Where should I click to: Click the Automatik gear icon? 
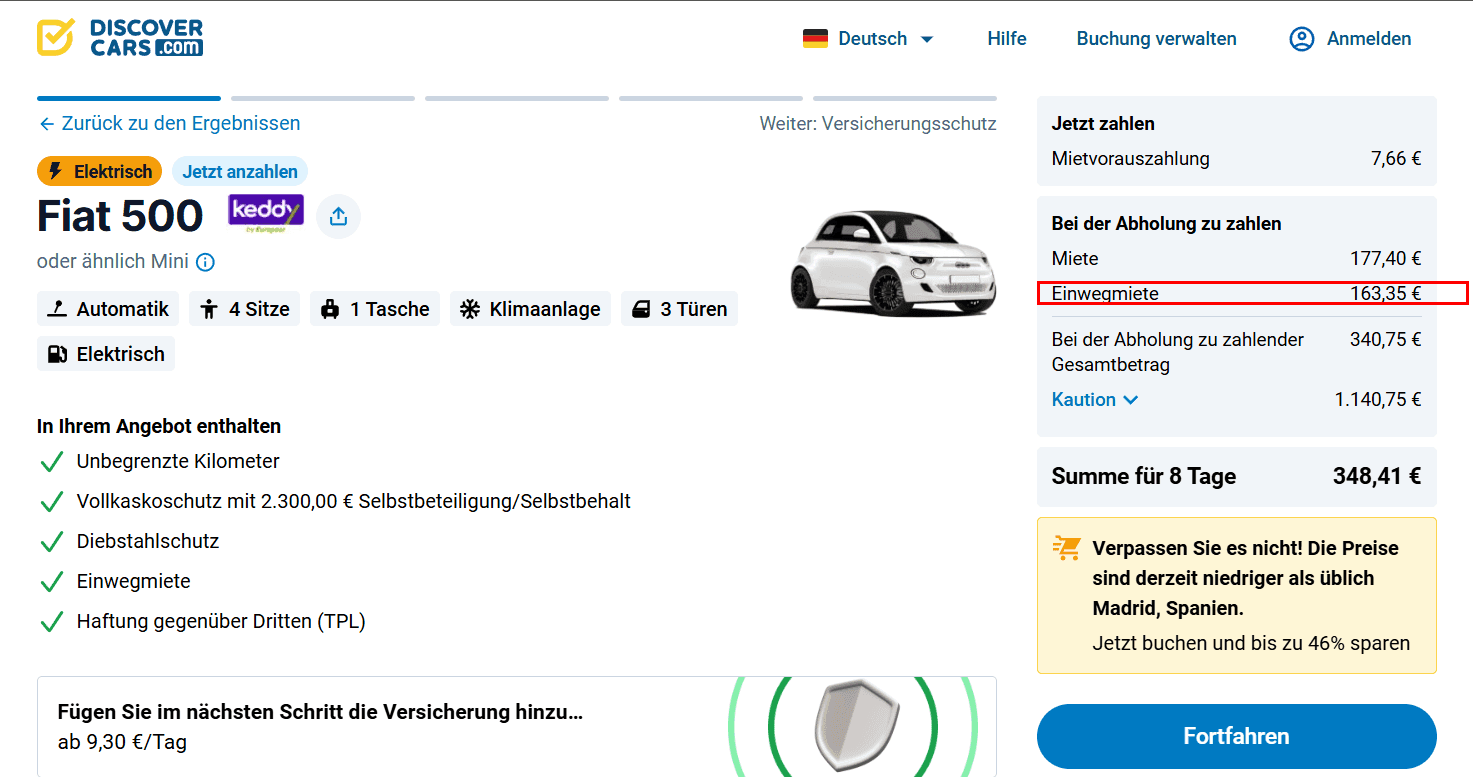tap(58, 309)
